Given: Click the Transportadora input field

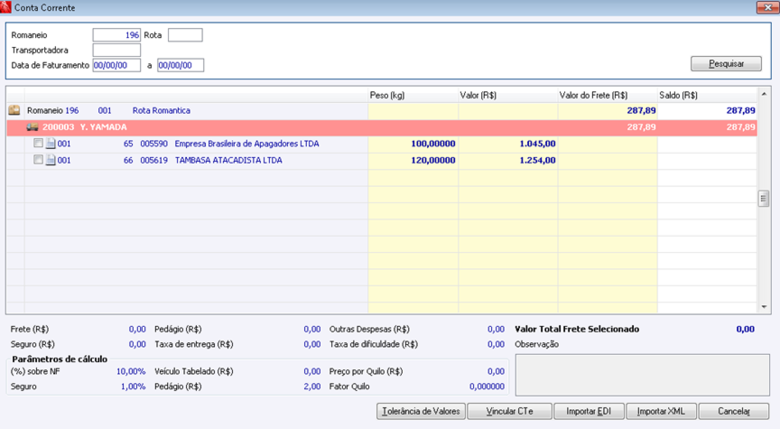Looking at the screenshot, I should tap(116, 50).
